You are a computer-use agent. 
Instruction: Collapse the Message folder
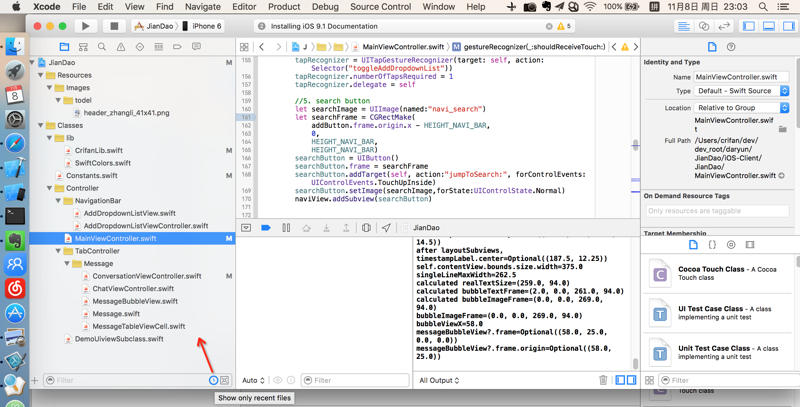click(x=67, y=263)
